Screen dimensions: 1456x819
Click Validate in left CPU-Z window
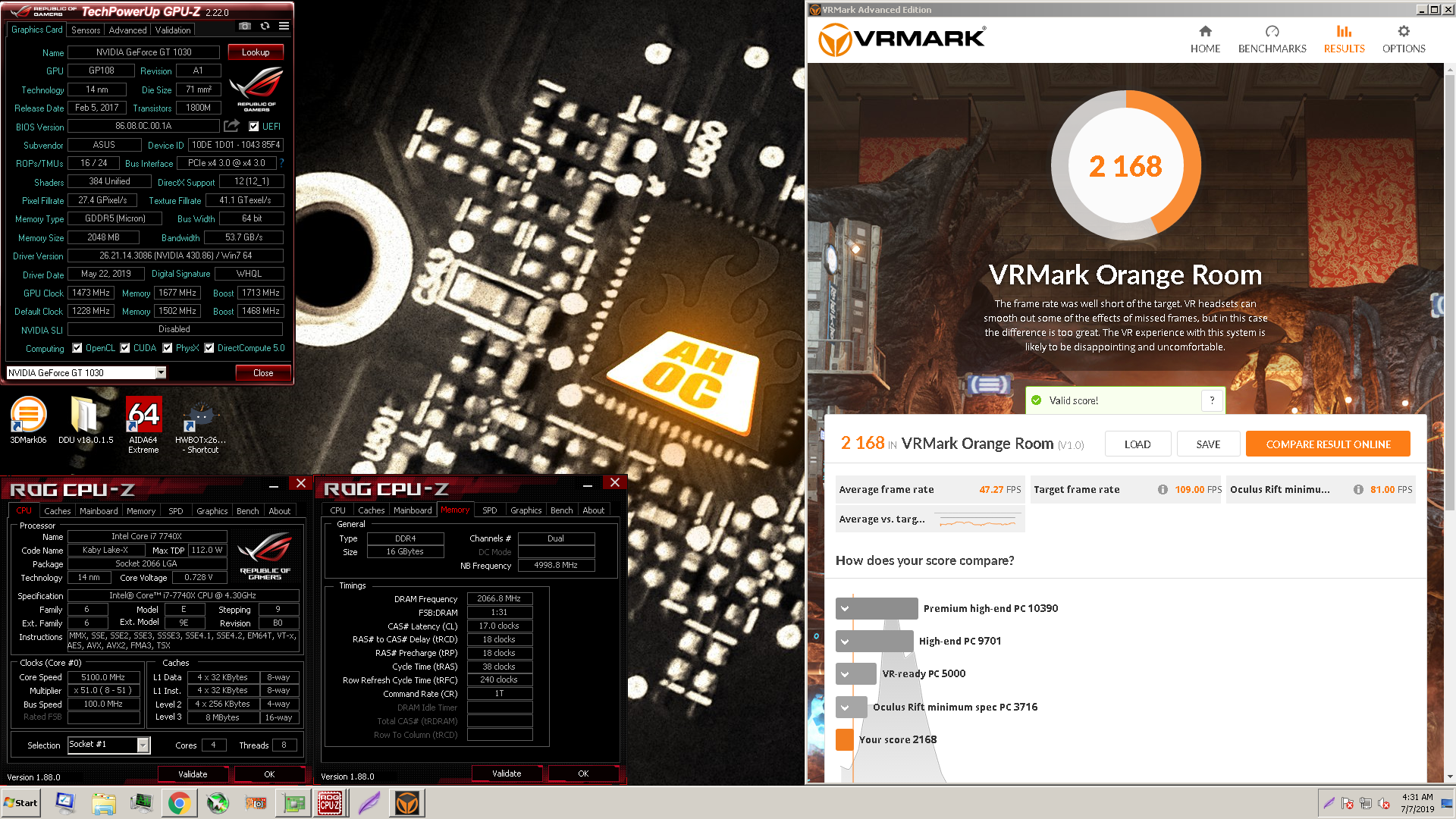click(193, 774)
